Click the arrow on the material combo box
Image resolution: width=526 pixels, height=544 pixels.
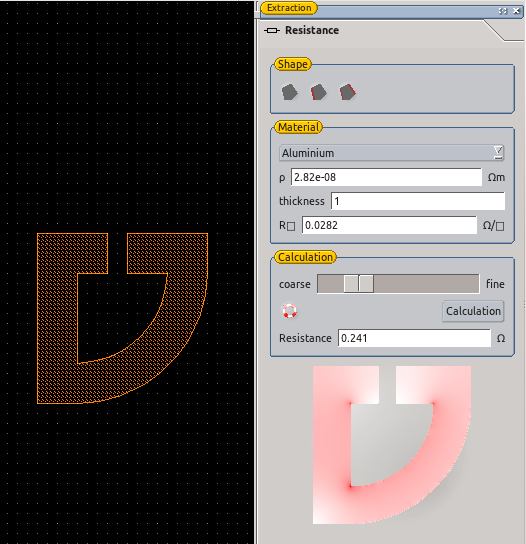(498, 153)
